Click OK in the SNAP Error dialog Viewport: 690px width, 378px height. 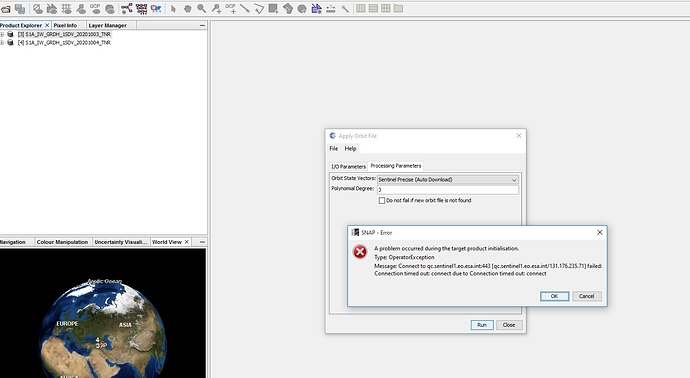coord(554,296)
